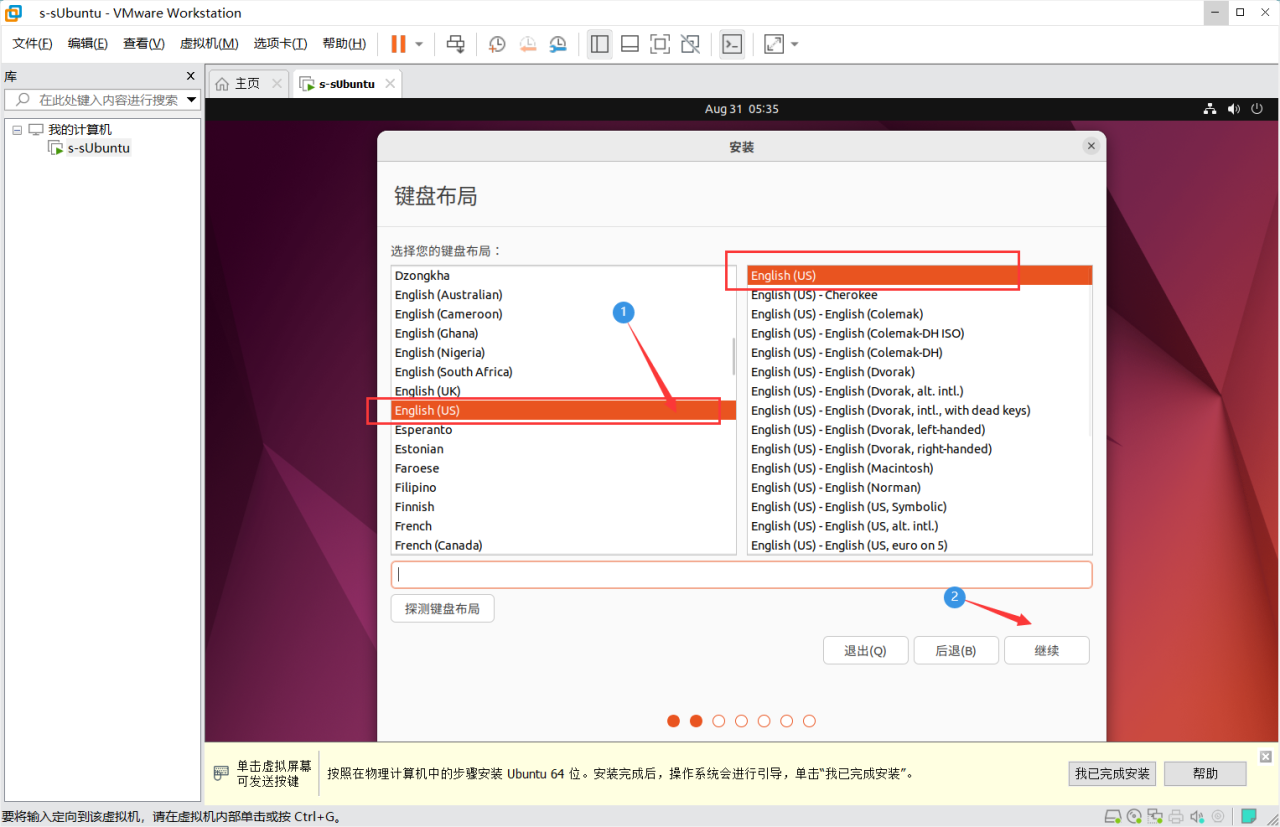Click the 我已完成安装 button
The width and height of the screenshot is (1280, 827).
(1112, 773)
